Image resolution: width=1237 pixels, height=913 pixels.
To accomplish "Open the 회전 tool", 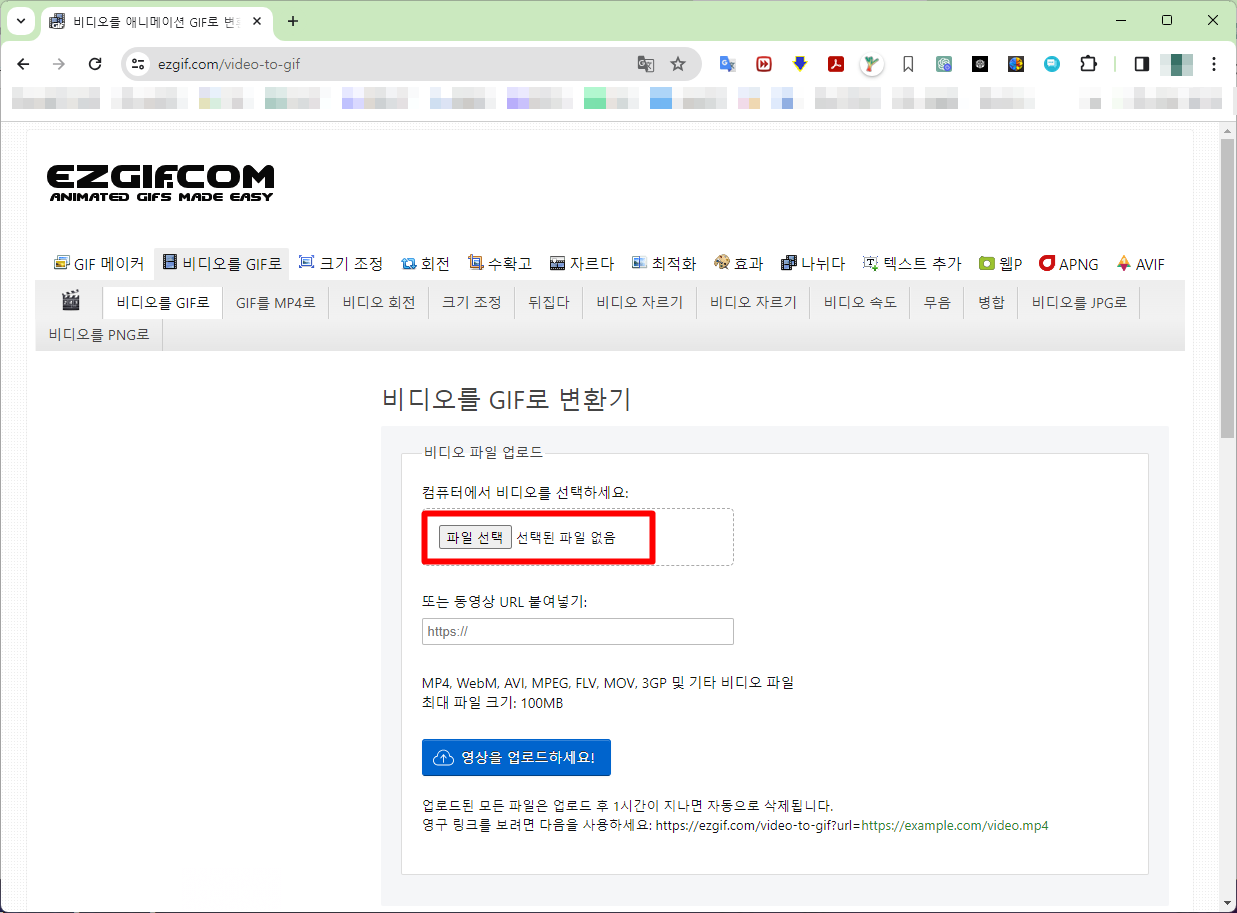I will point(425,264).
